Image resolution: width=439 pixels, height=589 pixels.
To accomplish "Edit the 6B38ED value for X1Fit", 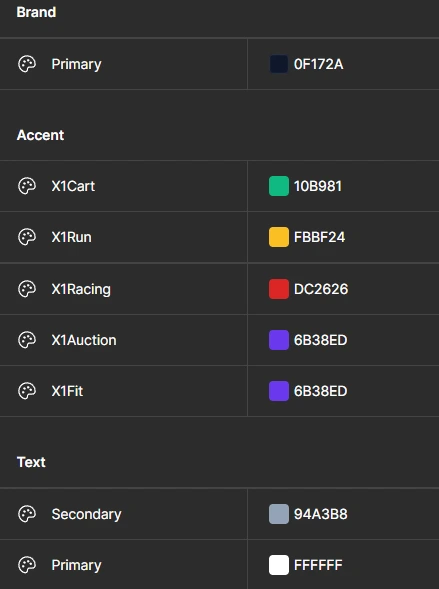I will coord(320,391).
